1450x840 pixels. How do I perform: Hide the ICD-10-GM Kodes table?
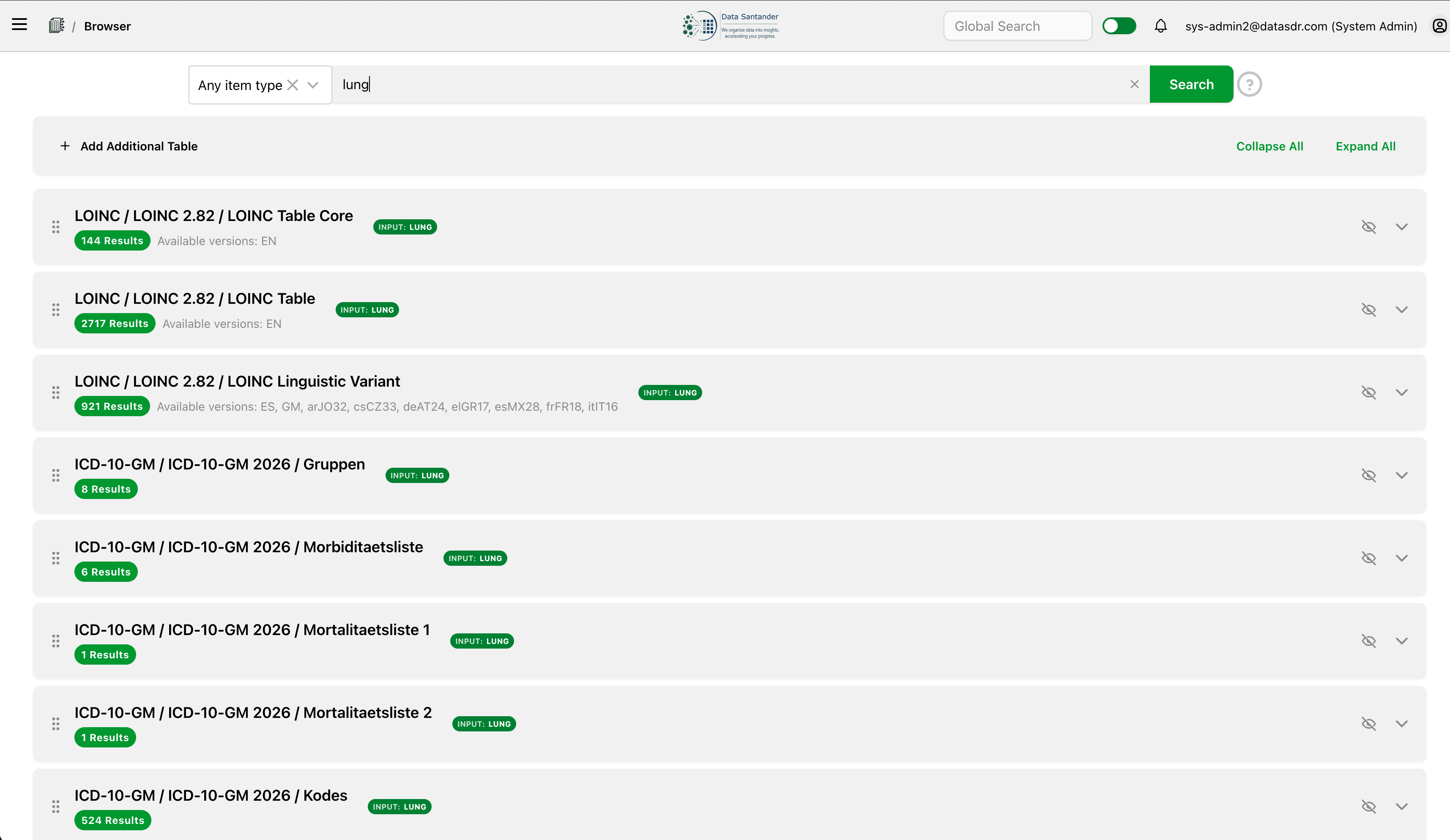pos(1368,807)
